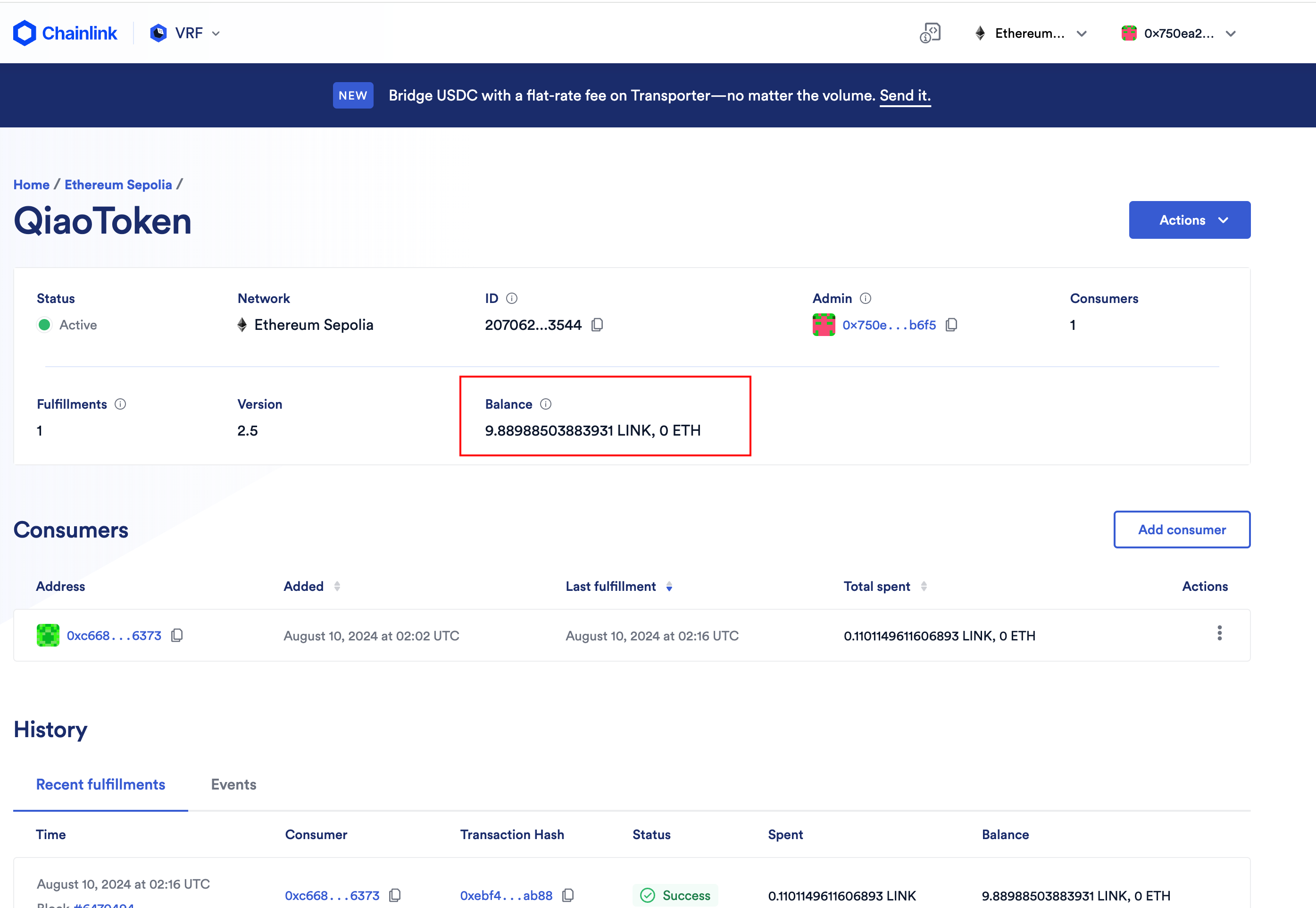
Task: Copy consumer address in History row
Action: click(394, 895)
